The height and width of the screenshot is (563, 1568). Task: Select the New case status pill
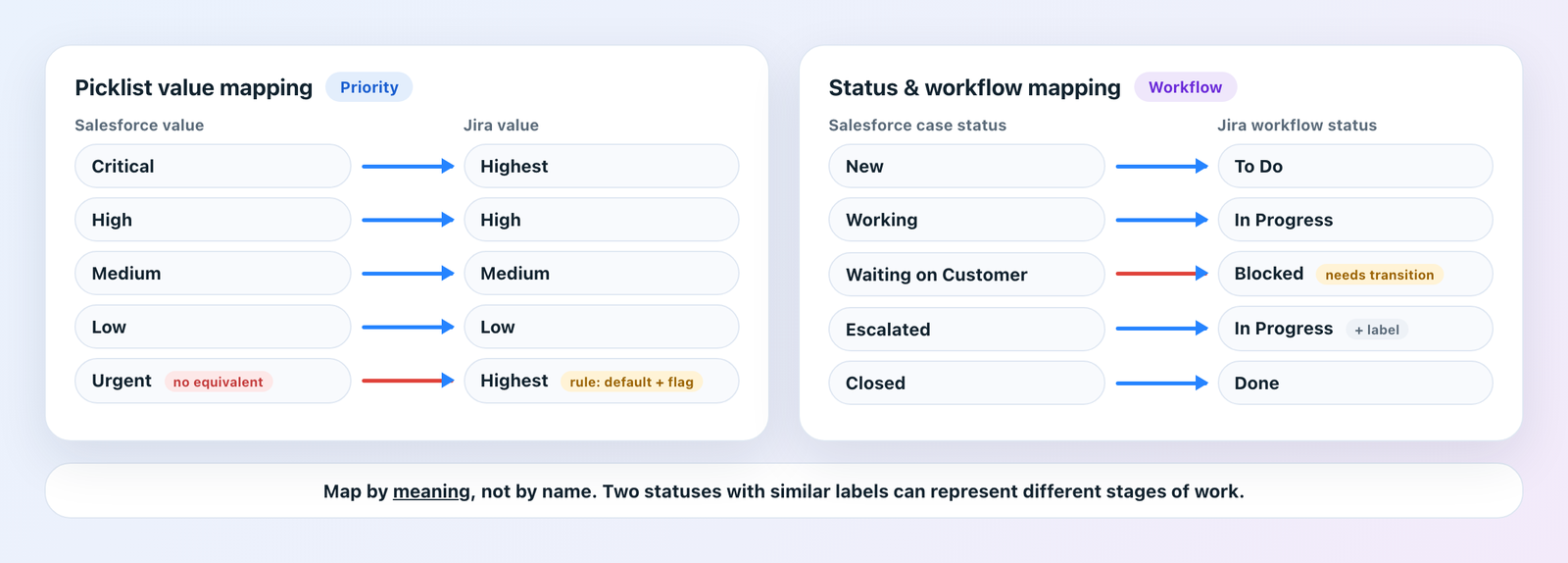pyautogui.click(x=966, y=166)
